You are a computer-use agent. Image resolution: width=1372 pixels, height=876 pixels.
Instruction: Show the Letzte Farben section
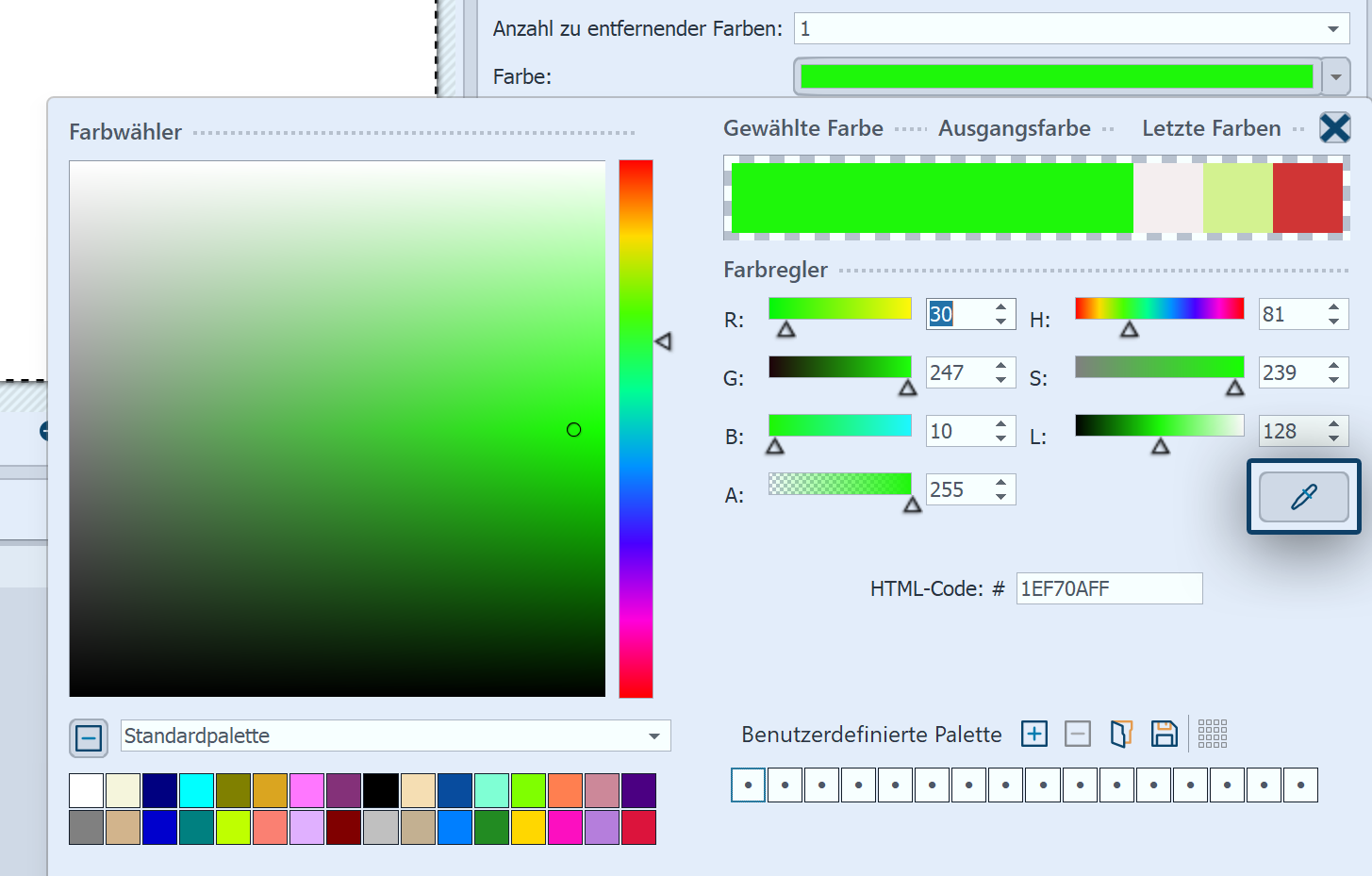[1211, 128]
